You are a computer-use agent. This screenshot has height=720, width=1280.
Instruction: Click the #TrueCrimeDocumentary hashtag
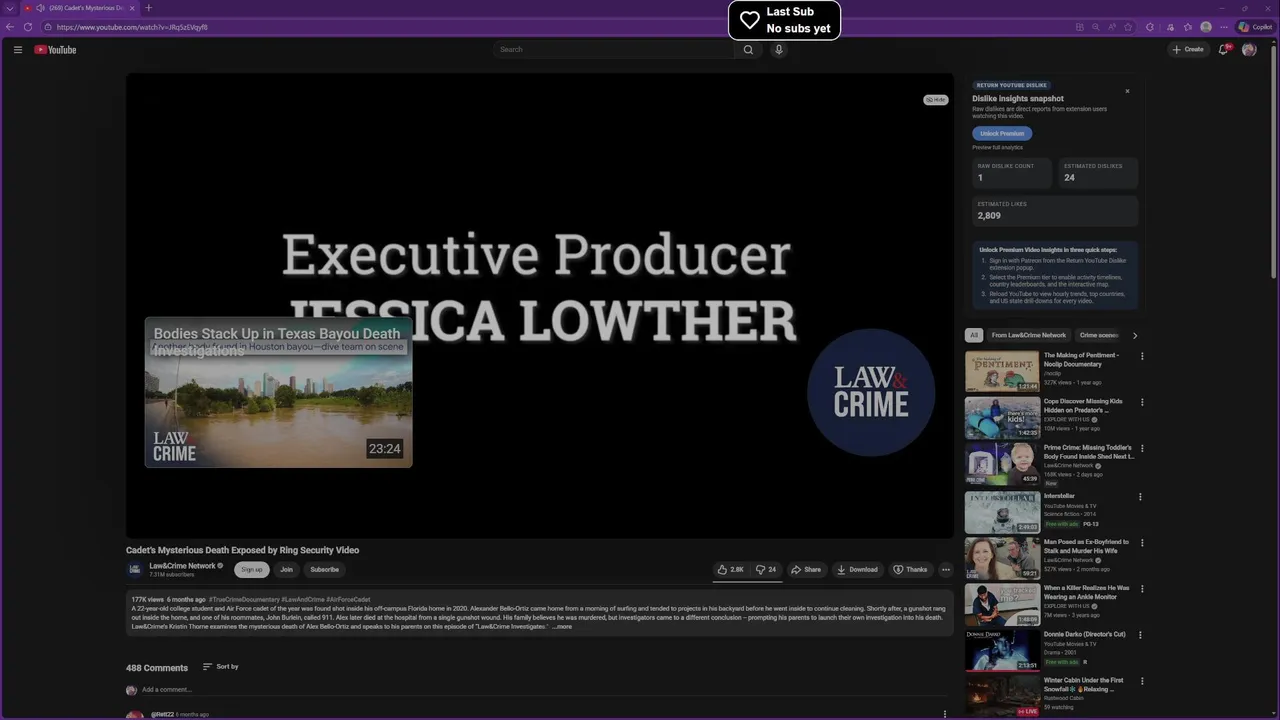click(x=244, y=600)
